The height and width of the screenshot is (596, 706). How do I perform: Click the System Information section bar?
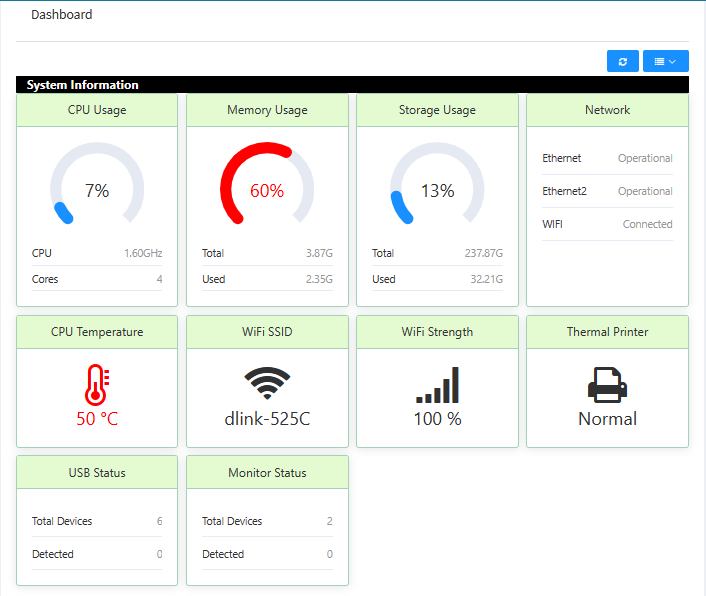(x=352, y=85)
